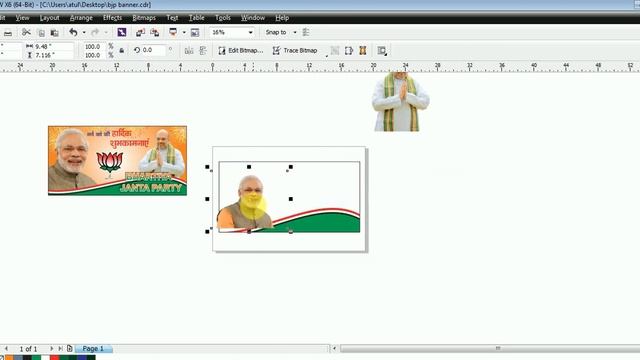Click the rotation angle field showing 0.0

tap(153, 50)
